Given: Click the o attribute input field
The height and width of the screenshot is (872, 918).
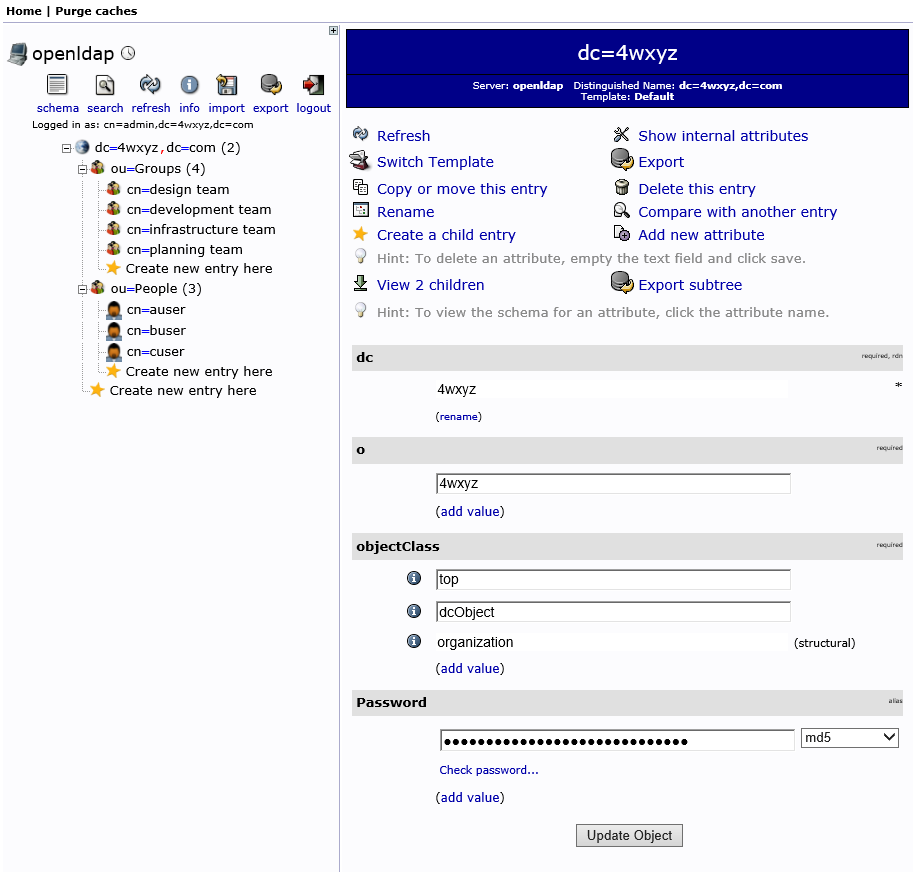Looking at the screenshot, I should (613, 484).
